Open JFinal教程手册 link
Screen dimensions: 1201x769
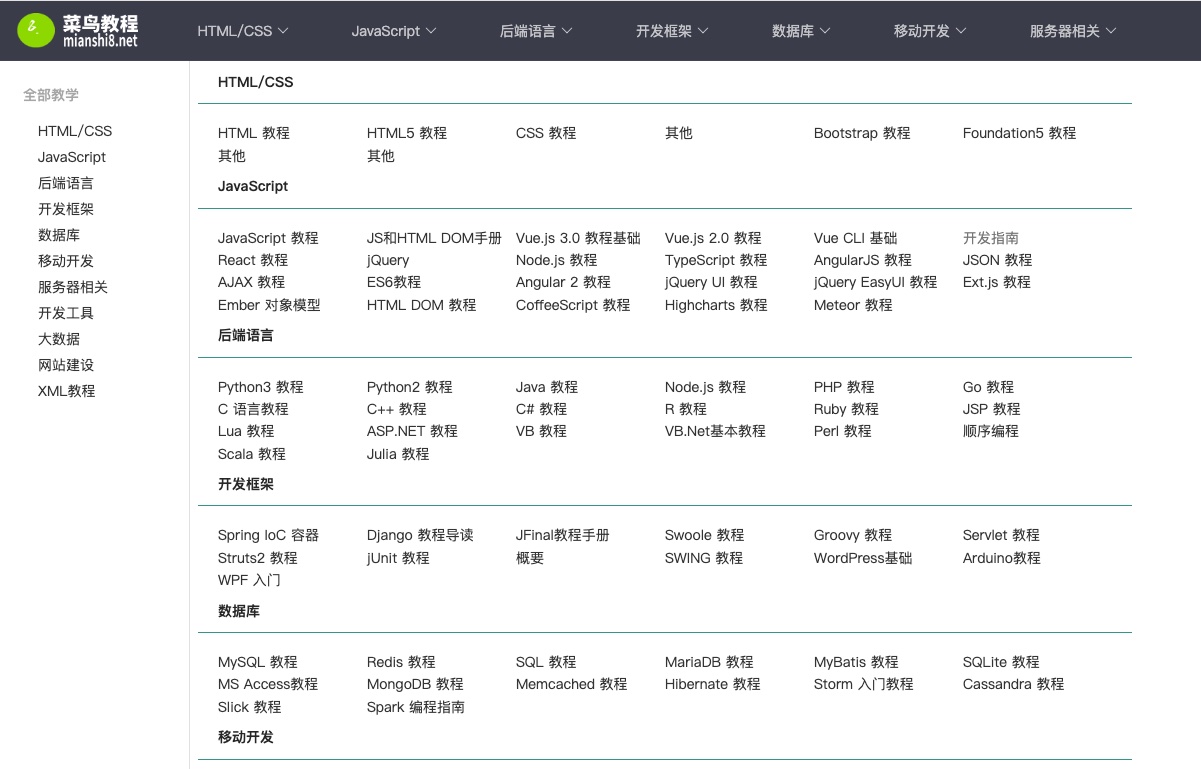pos(563,535)
